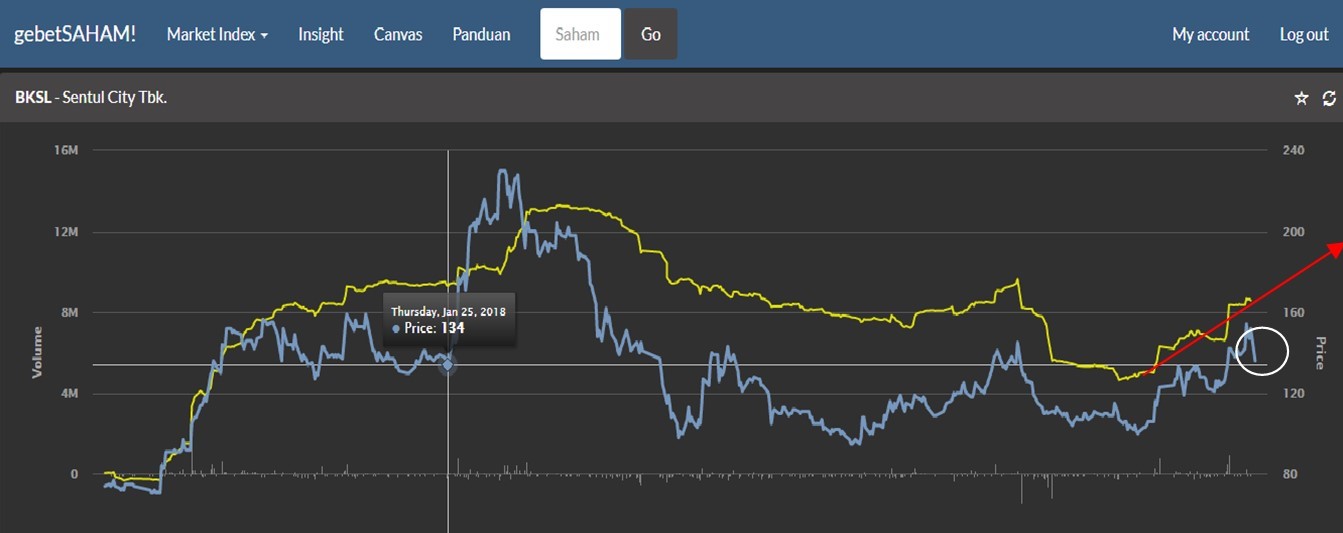Screen dimensions: 1343x533
Task: Click the highlighted data point marker on chart
Action: [448, 365]
